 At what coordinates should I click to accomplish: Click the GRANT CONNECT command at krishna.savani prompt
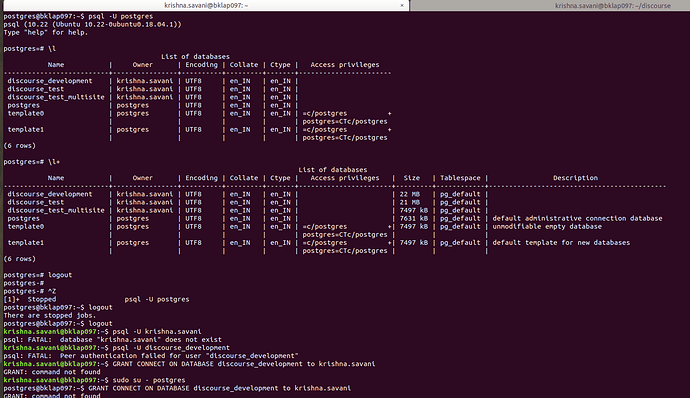click(x=189, y=364)
